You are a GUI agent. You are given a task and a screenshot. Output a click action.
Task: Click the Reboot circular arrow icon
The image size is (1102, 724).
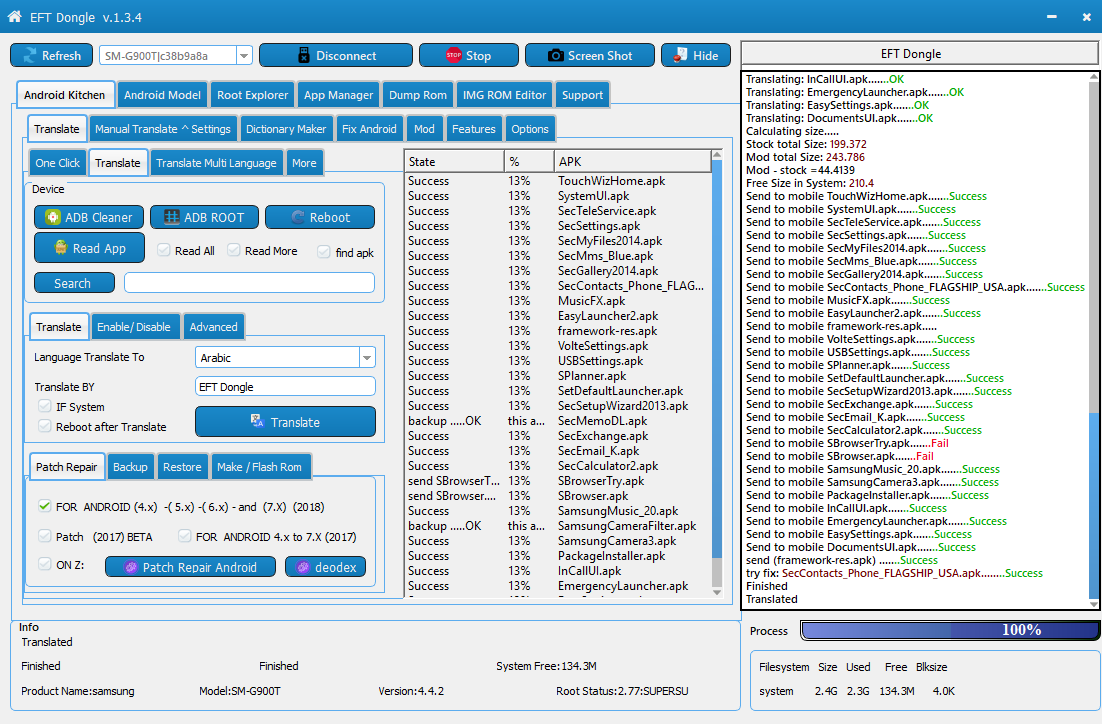coord(298,217)
